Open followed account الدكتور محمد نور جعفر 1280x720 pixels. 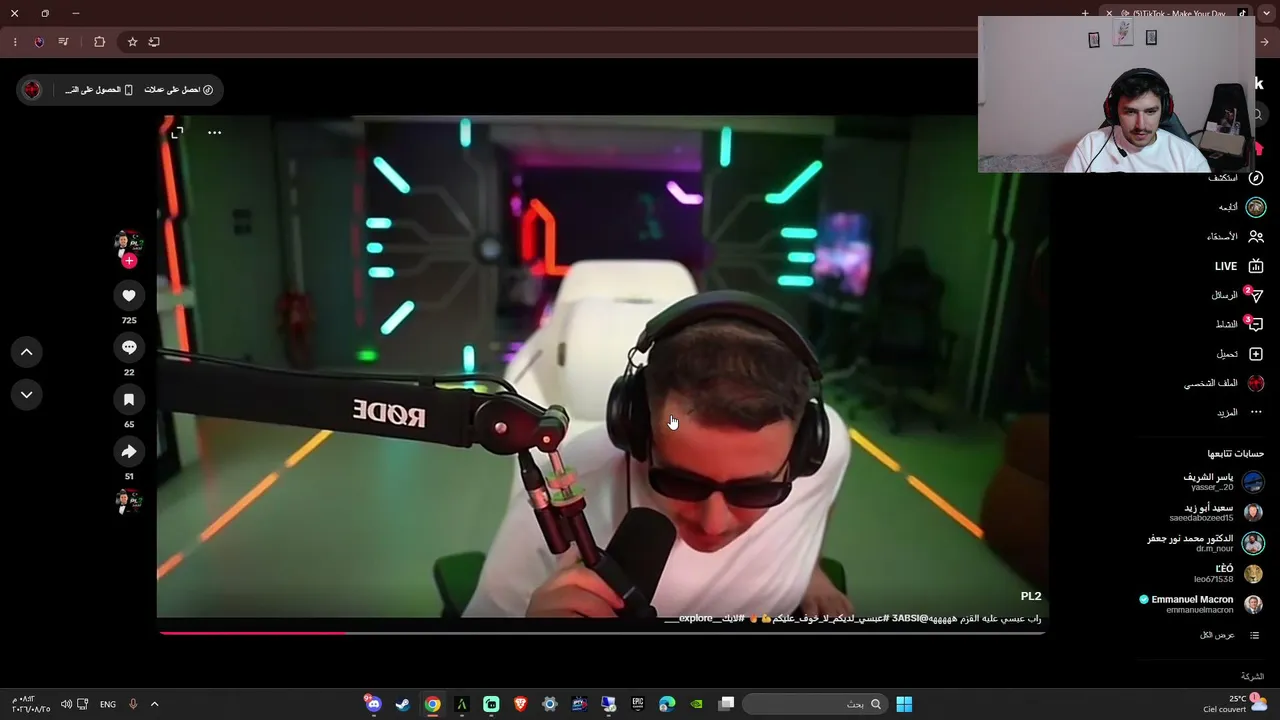click(1205, 543)
